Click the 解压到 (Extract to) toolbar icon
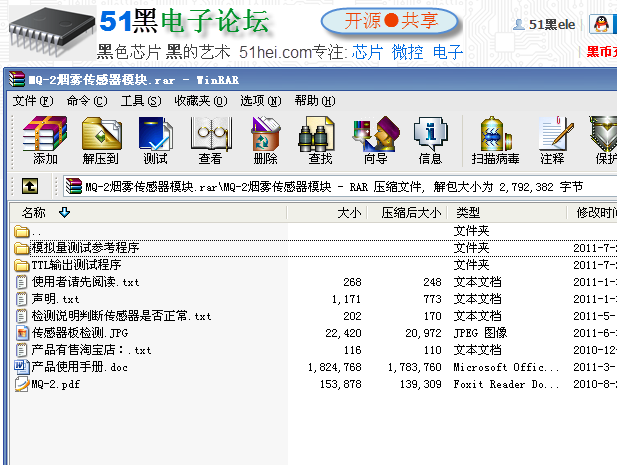This screenshot has width=617, height=465. coord(102,134)
